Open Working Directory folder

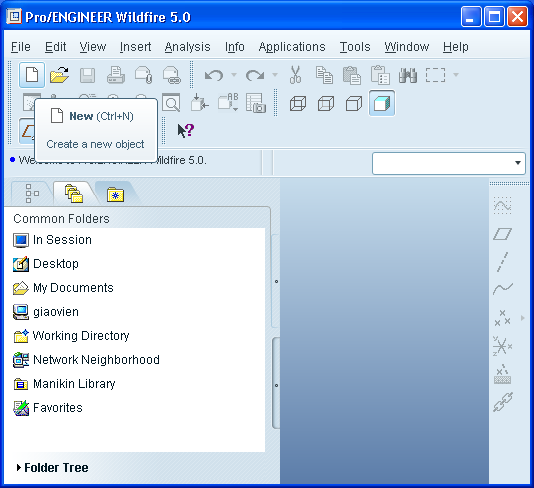71,336
